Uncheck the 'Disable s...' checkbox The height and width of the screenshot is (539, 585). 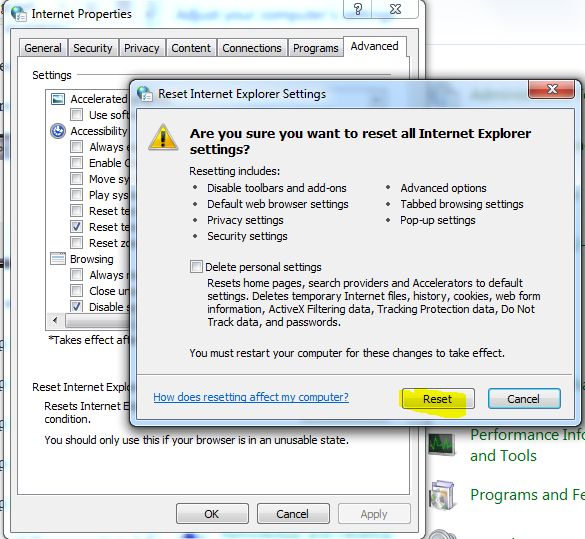click(x=76, y=307)
